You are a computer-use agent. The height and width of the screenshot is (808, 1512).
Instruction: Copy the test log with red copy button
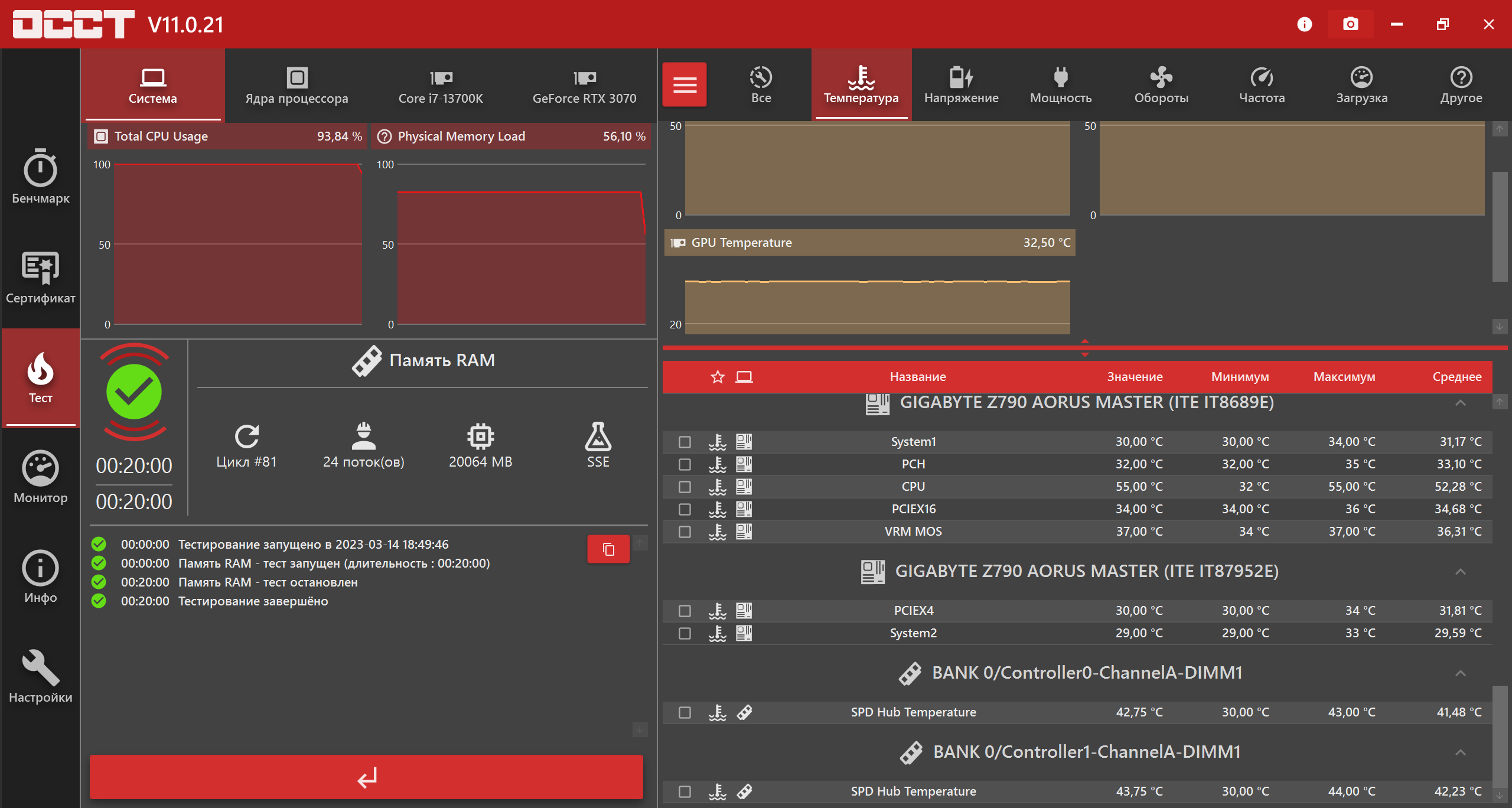(608, 549)
